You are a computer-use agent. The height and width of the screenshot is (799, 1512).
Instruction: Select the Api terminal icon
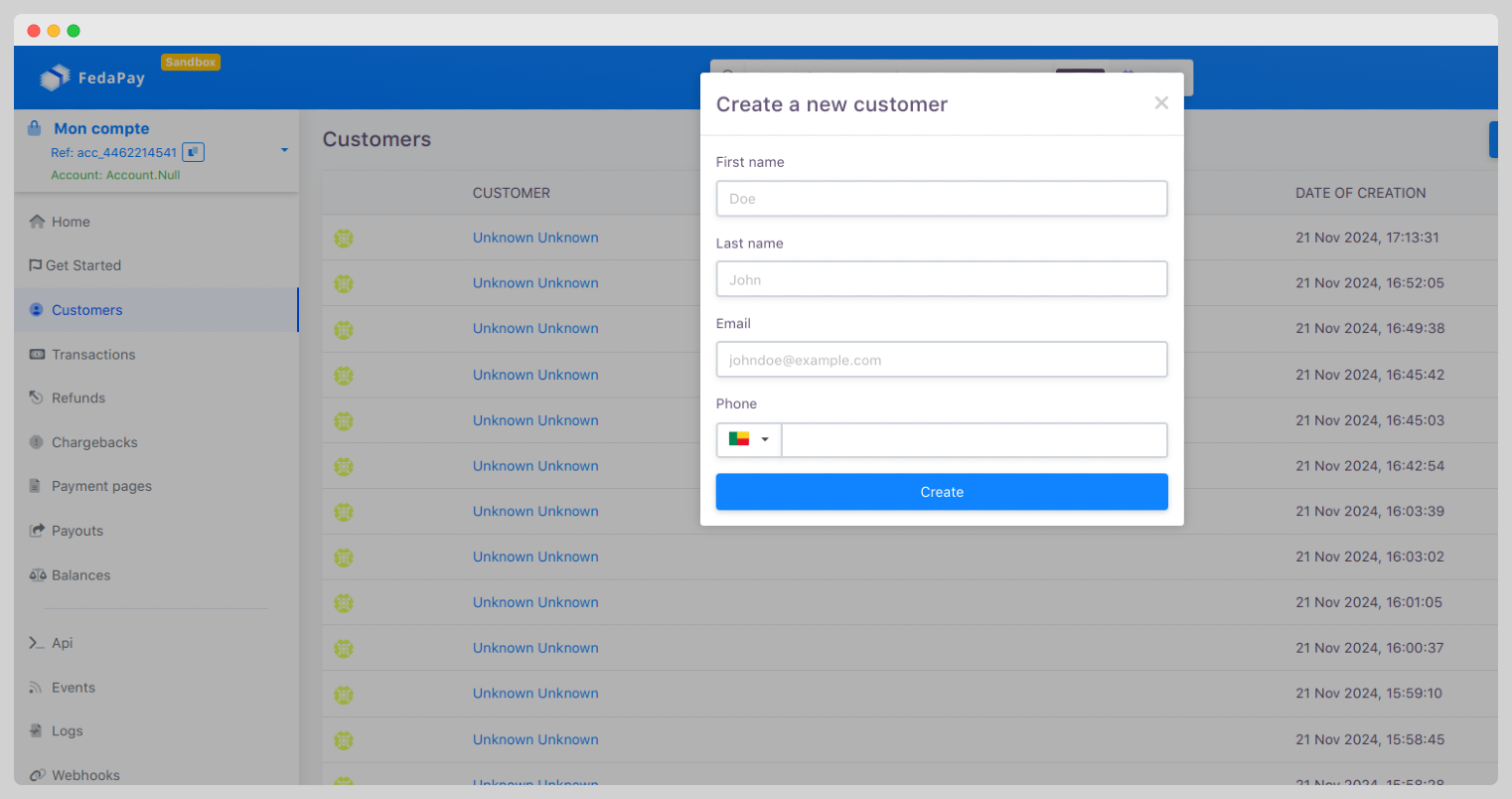pyautogui.click(x=35, y=643)
